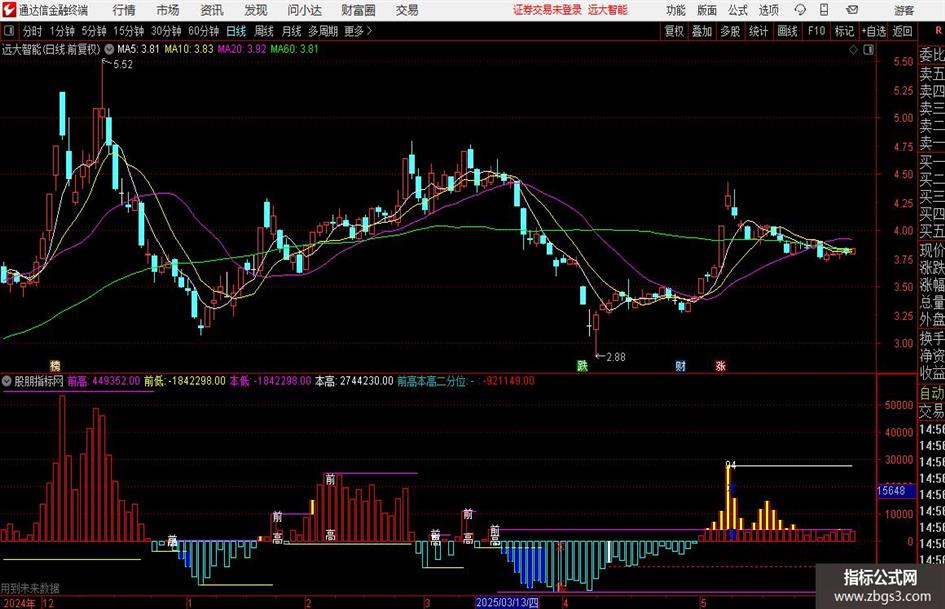The height and width of the screenshot is (609, 945).
Task: Click the 游客 guest account label
Action: 904,10
